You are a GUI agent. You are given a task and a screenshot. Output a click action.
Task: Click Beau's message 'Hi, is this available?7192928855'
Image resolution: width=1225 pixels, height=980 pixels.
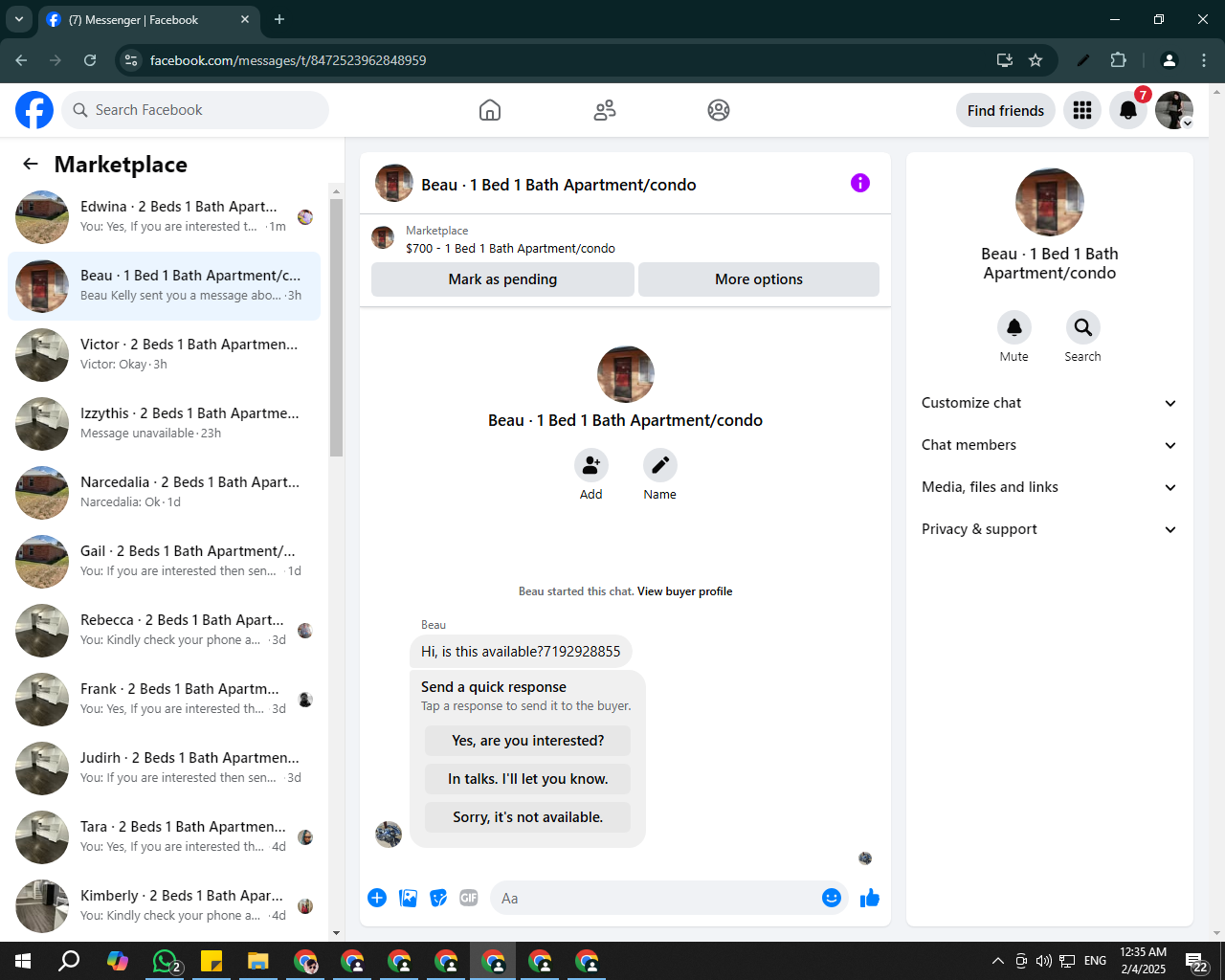click(x=521, y=652)
